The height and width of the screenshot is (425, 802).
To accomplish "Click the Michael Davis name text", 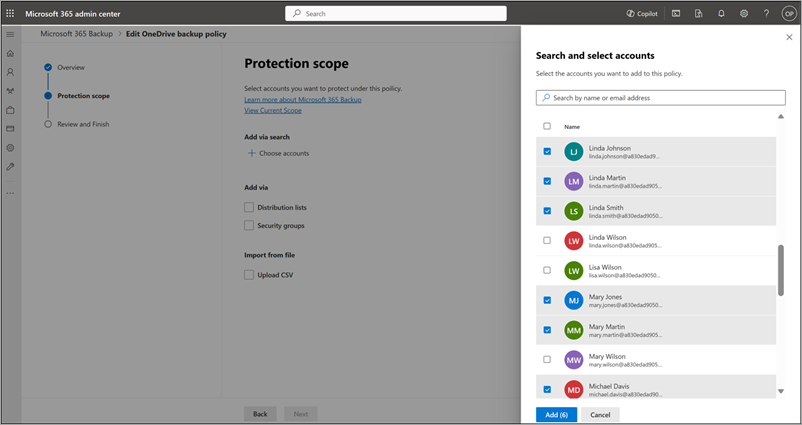I will 609,387.
